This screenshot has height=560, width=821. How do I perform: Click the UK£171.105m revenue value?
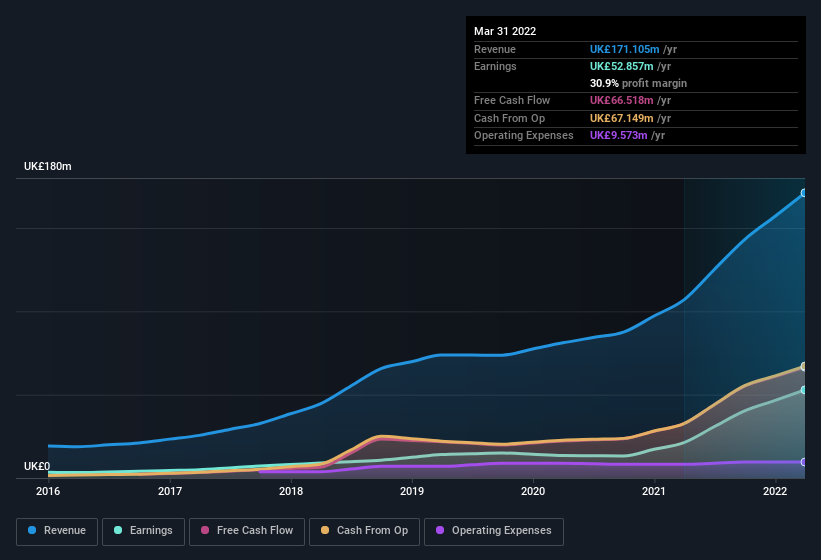tap(624, 49)
